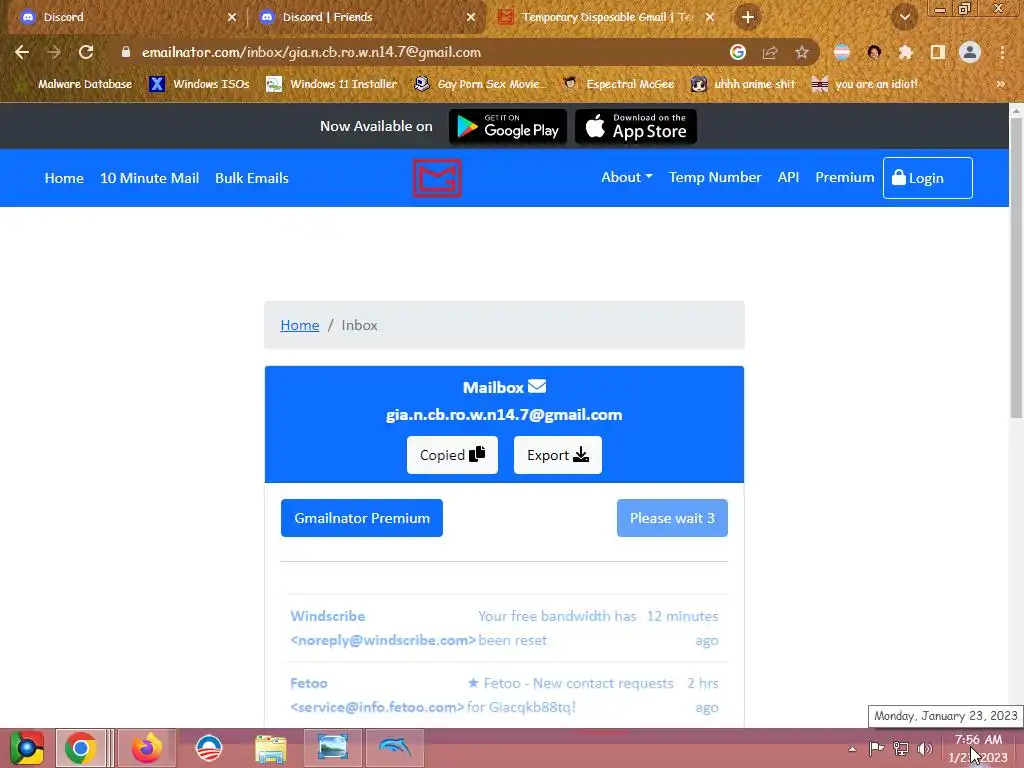Open the tab search dropdown arrow
1024x768 pixels.
point(904,17)
